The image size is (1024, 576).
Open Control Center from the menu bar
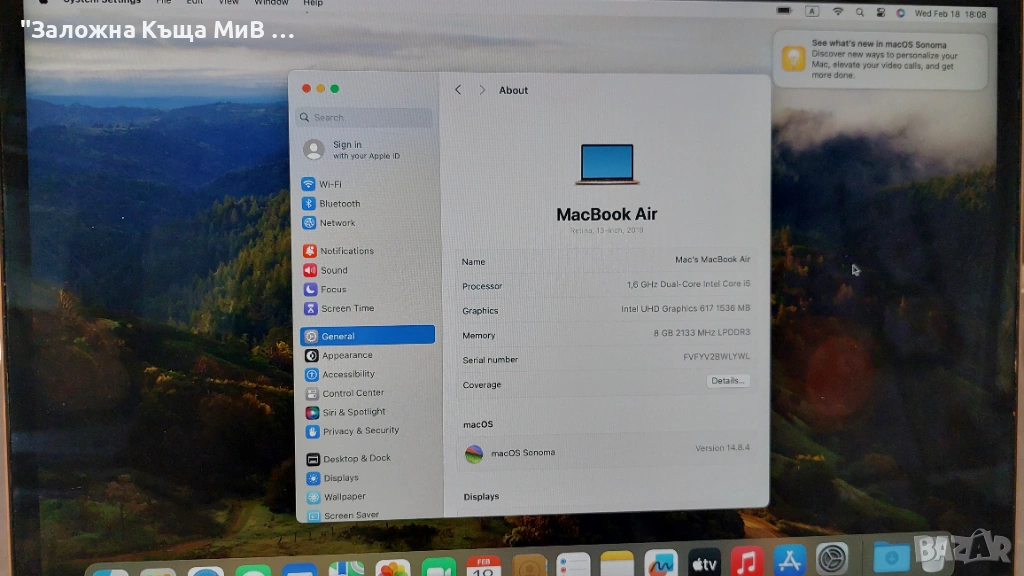880,12
